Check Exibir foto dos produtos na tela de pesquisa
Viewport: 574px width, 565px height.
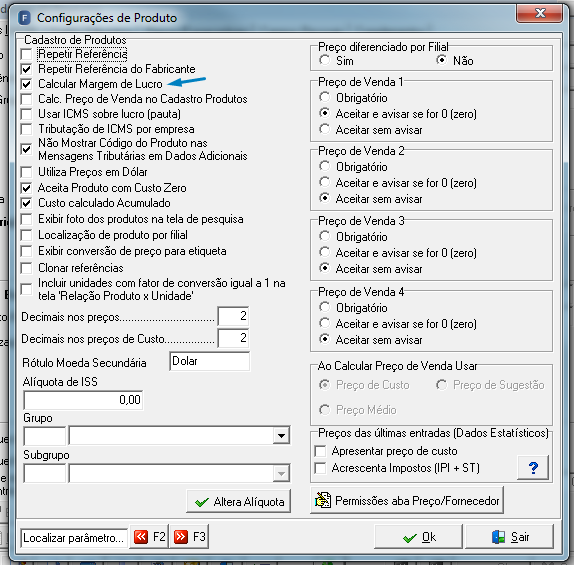(x=26, y=219)
